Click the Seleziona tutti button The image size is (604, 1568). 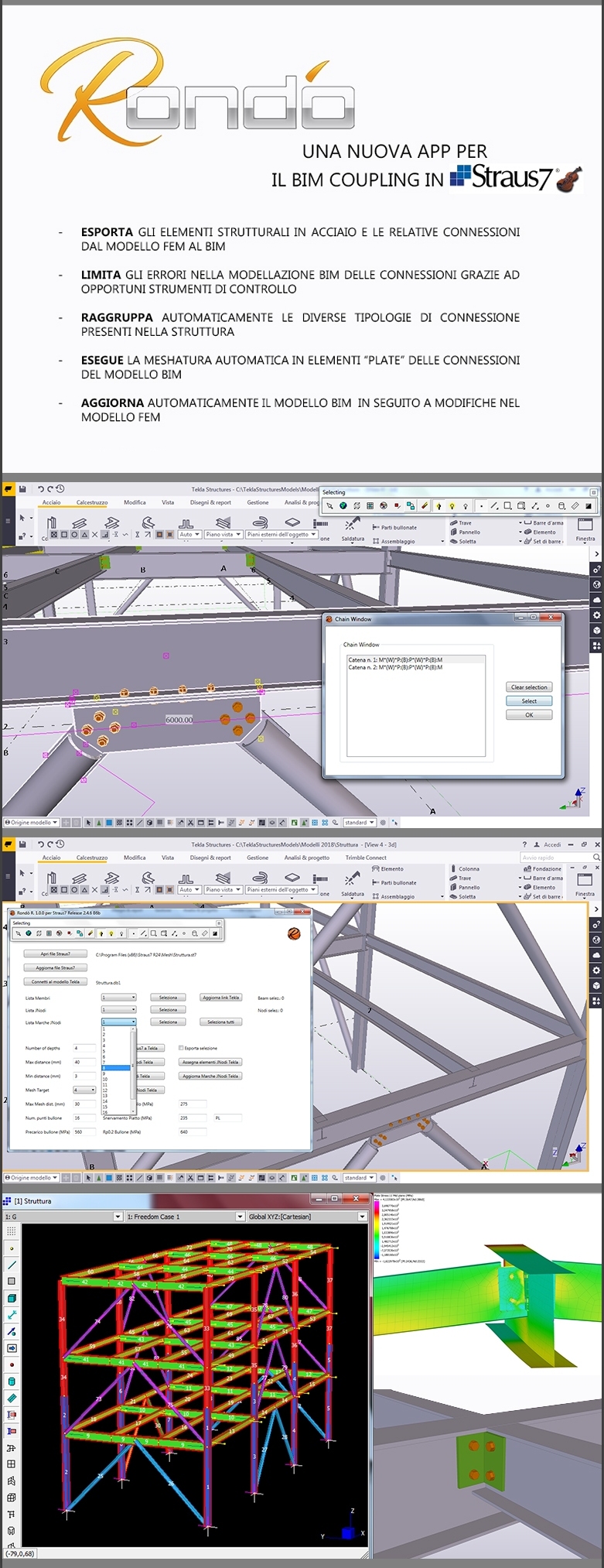point(220,1022)
